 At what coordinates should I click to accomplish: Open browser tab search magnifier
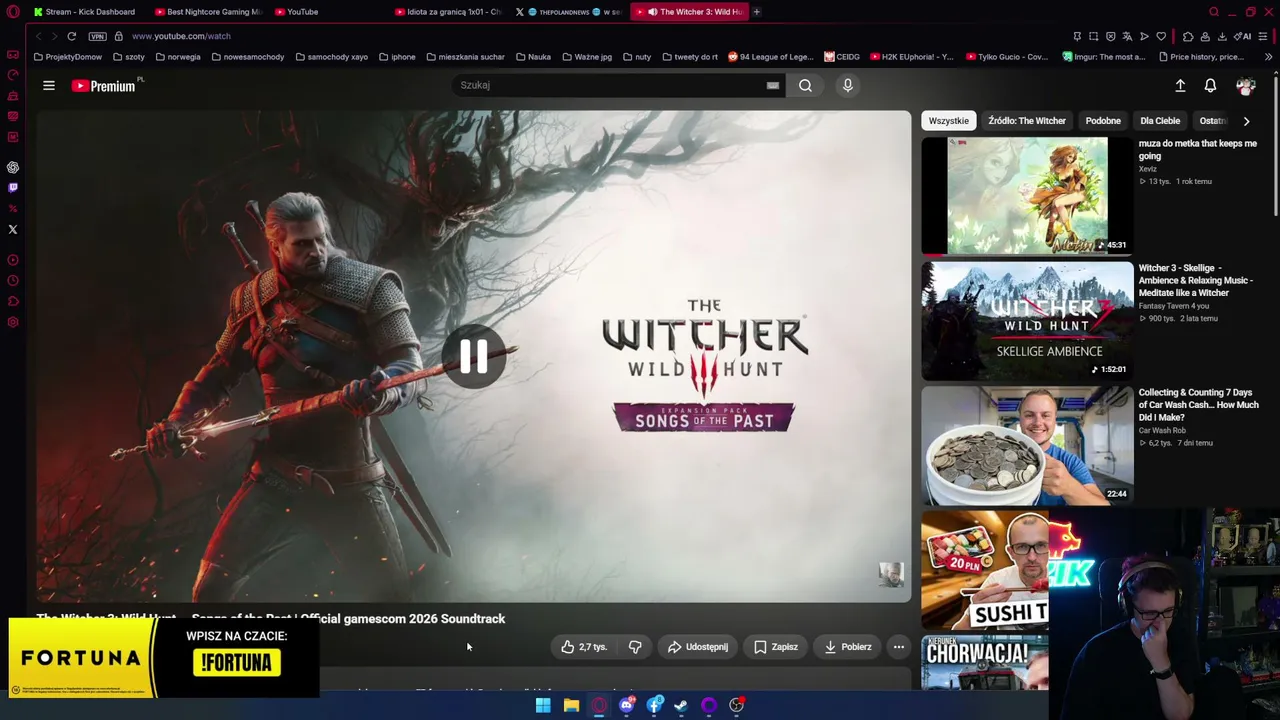1214,12
